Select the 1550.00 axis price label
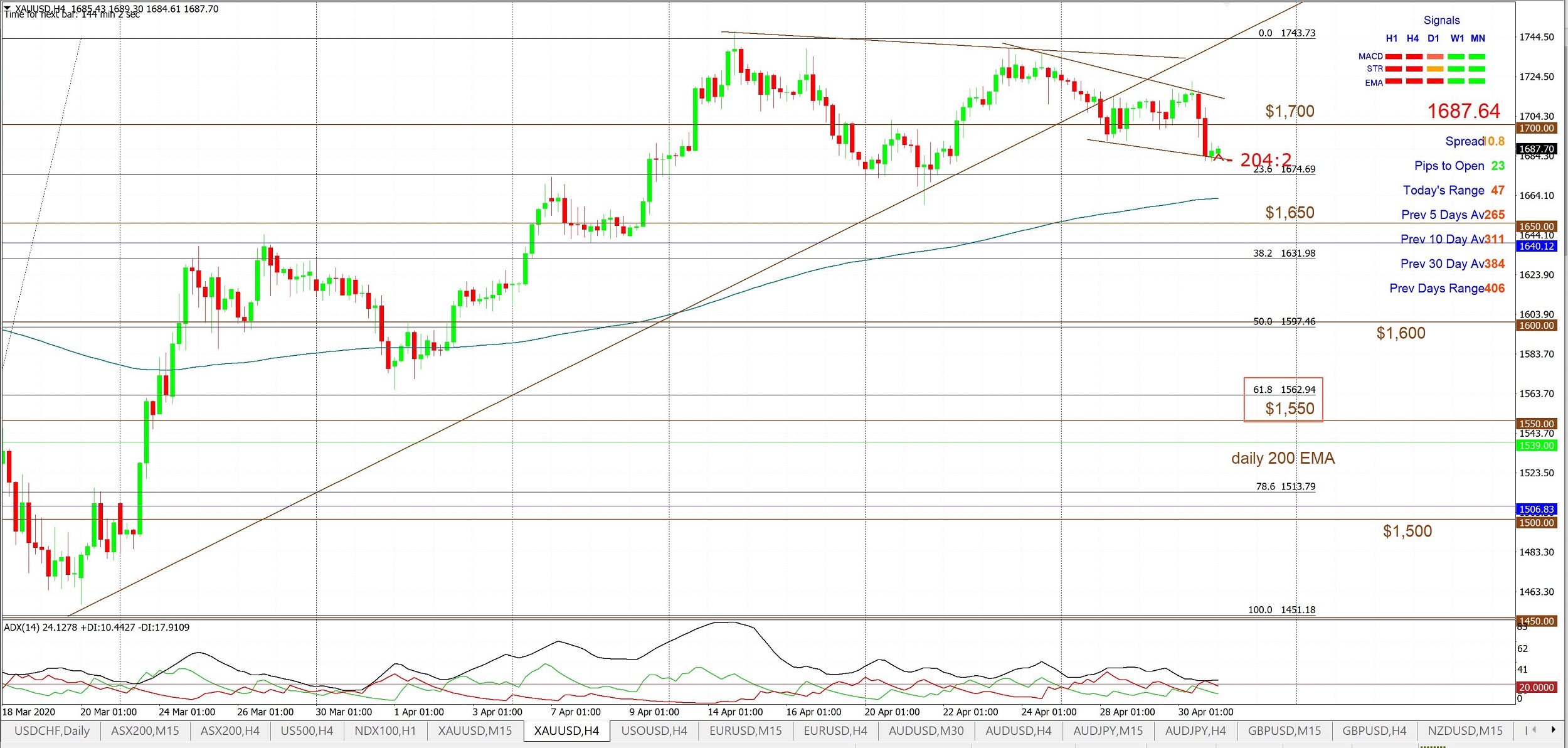Viewport: 1568px width, 748px height. click(1536, 424)
